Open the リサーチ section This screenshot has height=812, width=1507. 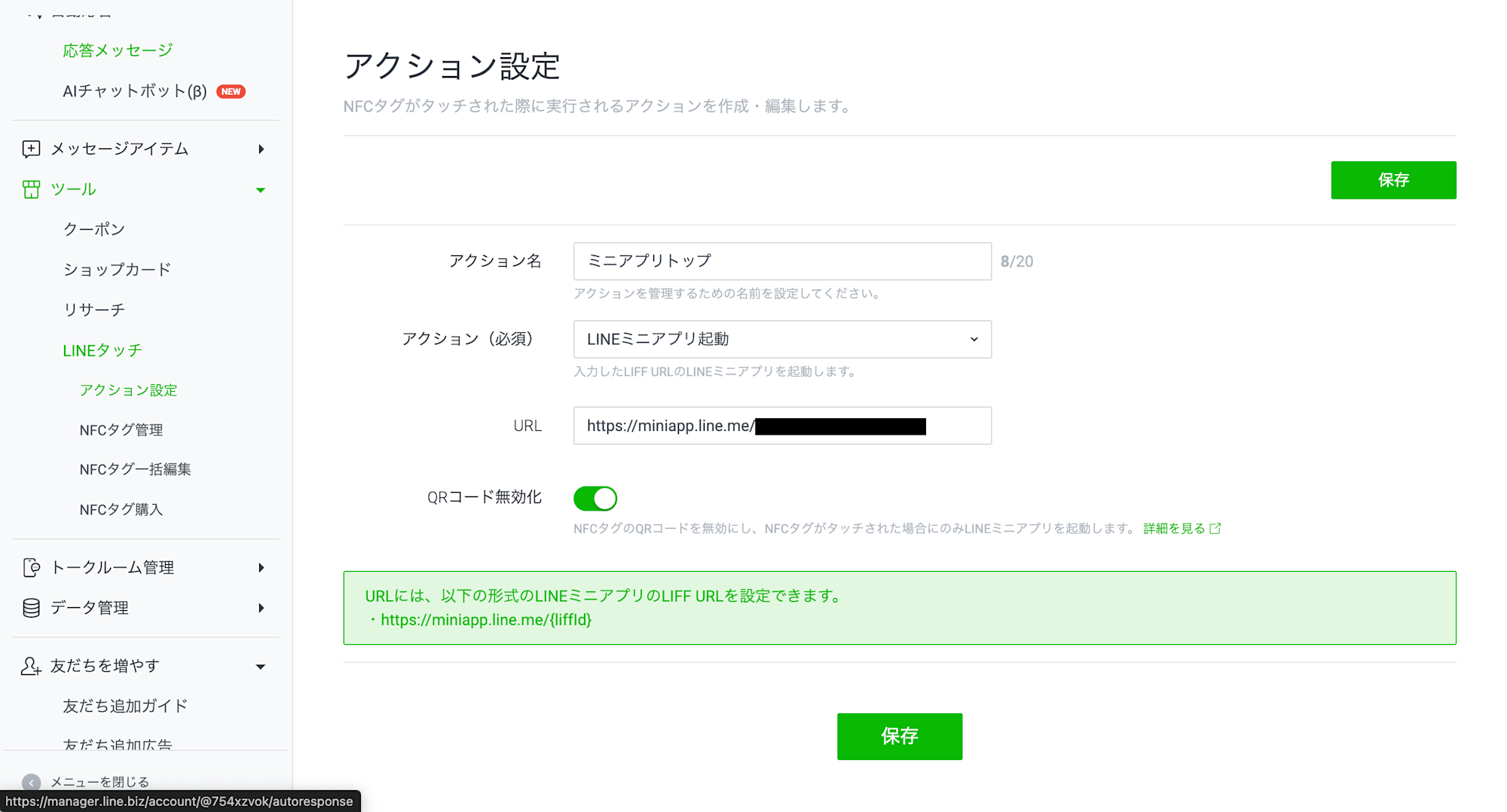tap(93, 309)
